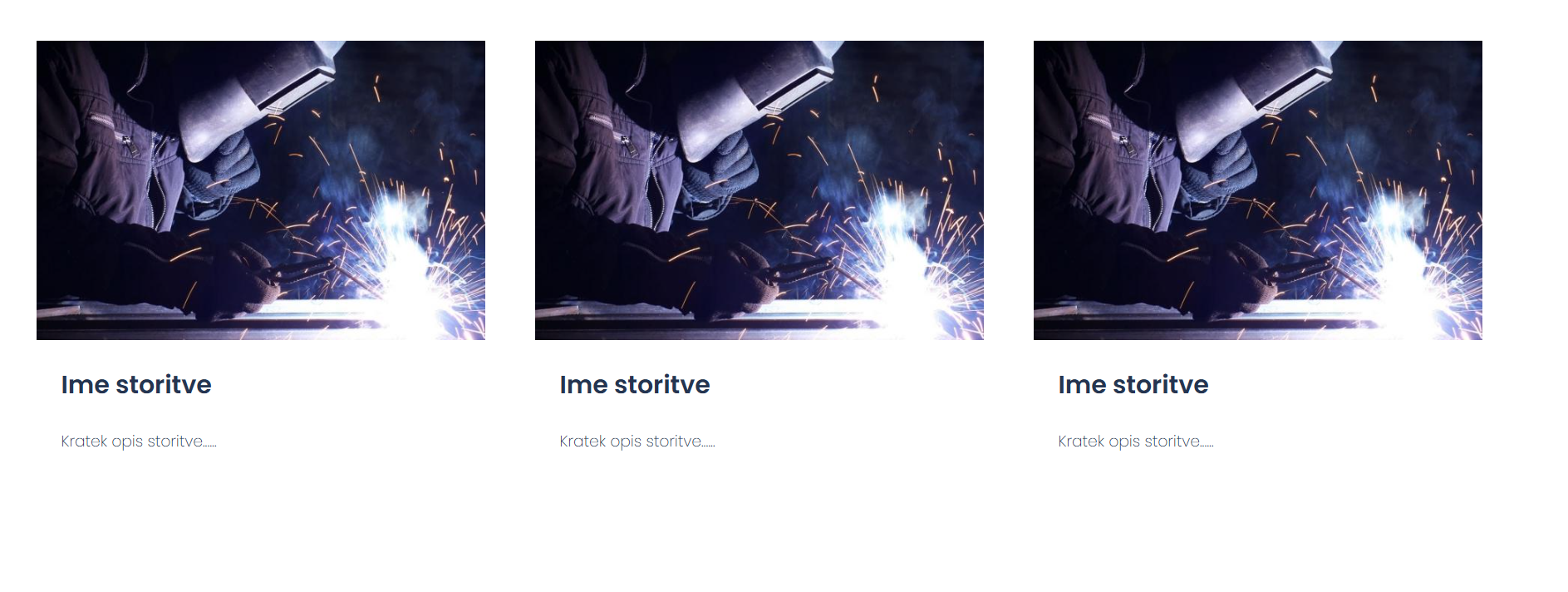This screenshot has height=592, width=1568.
Task: Open the middle welding service image
Action: point(759,190)
